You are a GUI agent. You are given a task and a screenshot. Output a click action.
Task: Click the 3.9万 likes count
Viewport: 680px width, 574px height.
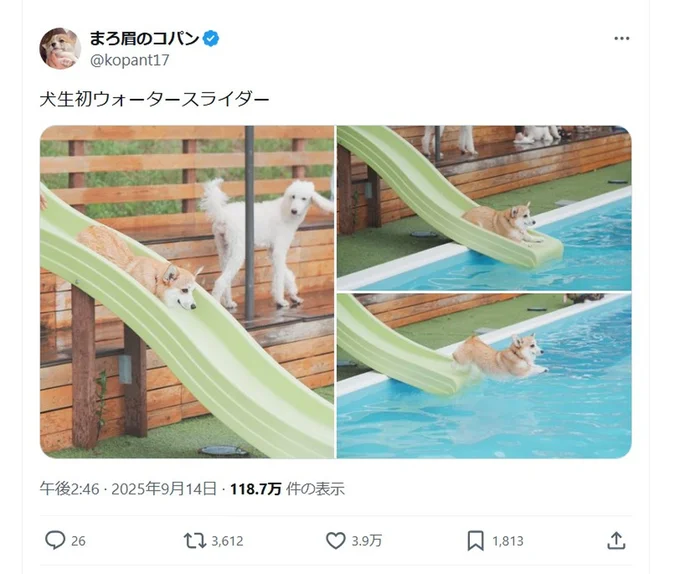(x=366, y=541)
